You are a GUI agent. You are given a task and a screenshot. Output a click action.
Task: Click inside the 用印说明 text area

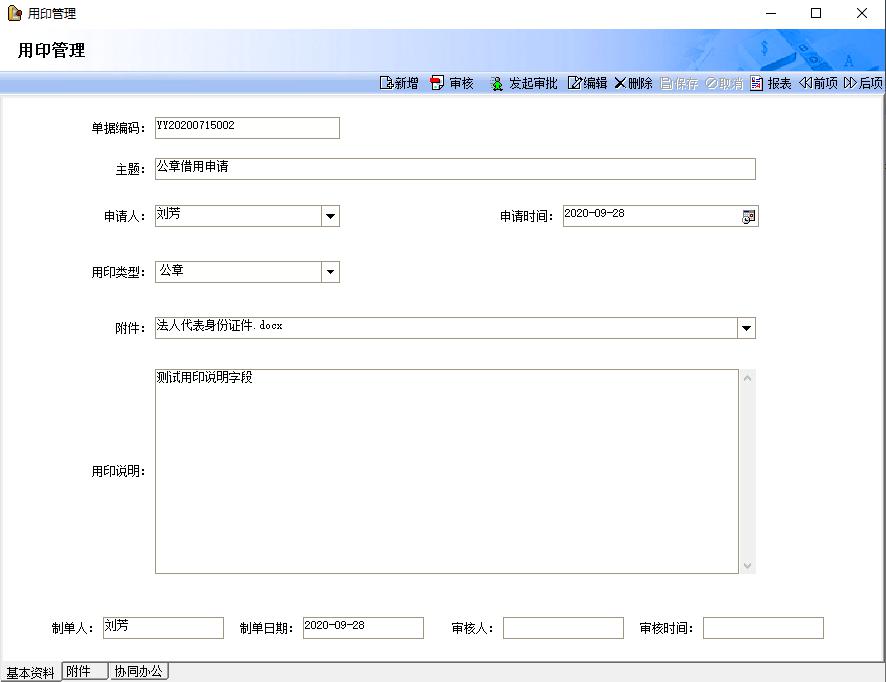[x=446, y=472]
